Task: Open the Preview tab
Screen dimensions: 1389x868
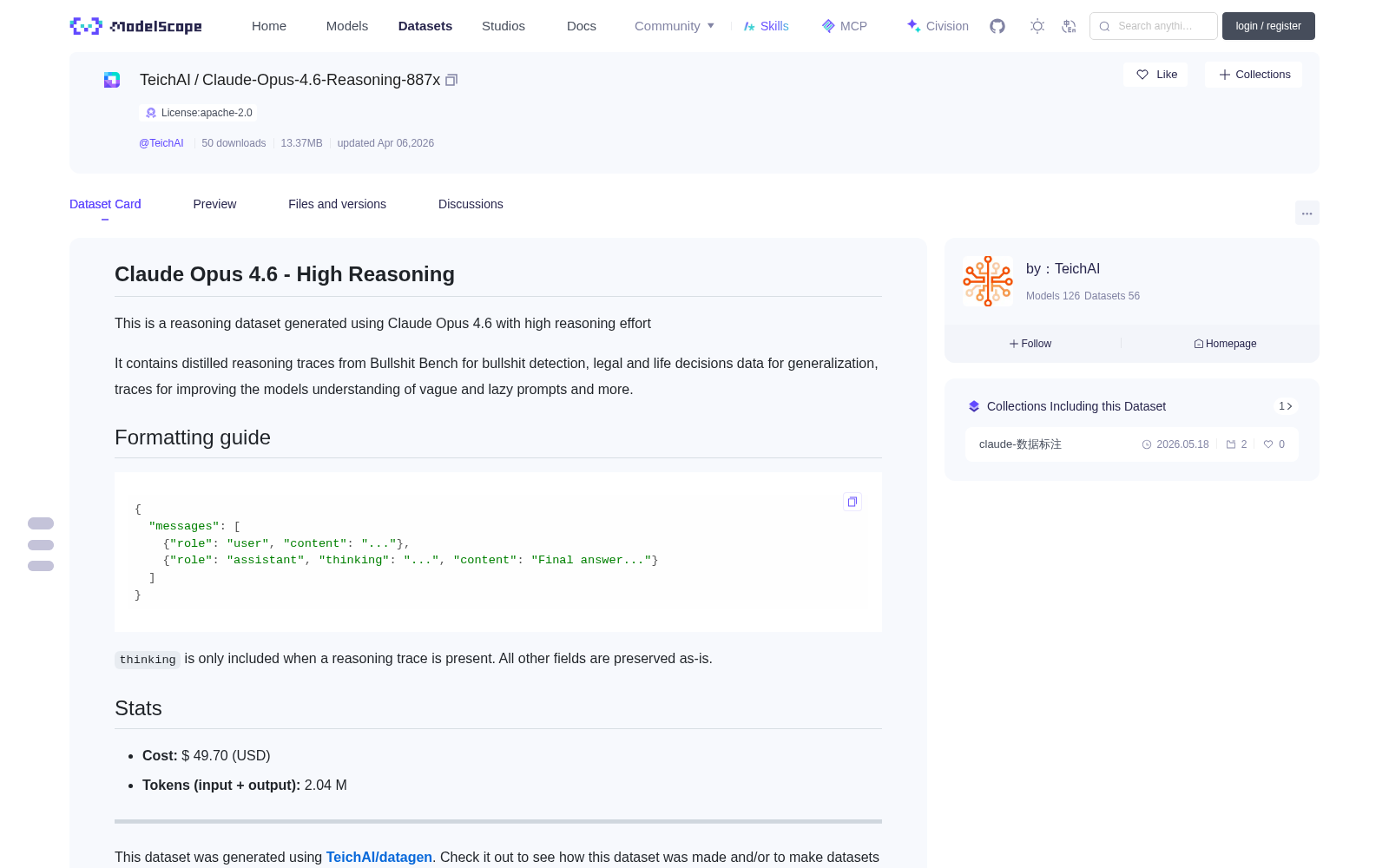Action: click(214, 204)
